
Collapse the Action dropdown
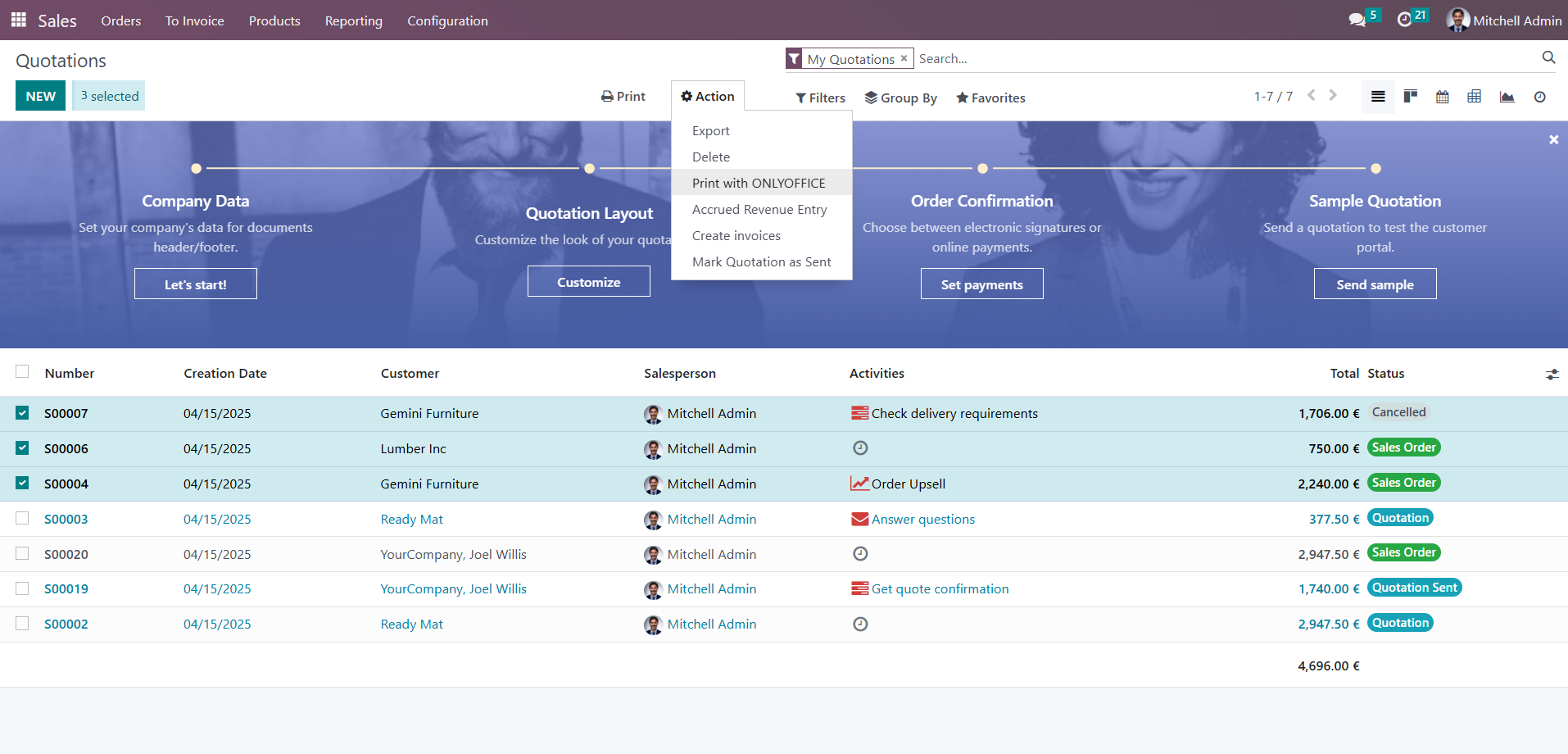[x=708, y=96]
